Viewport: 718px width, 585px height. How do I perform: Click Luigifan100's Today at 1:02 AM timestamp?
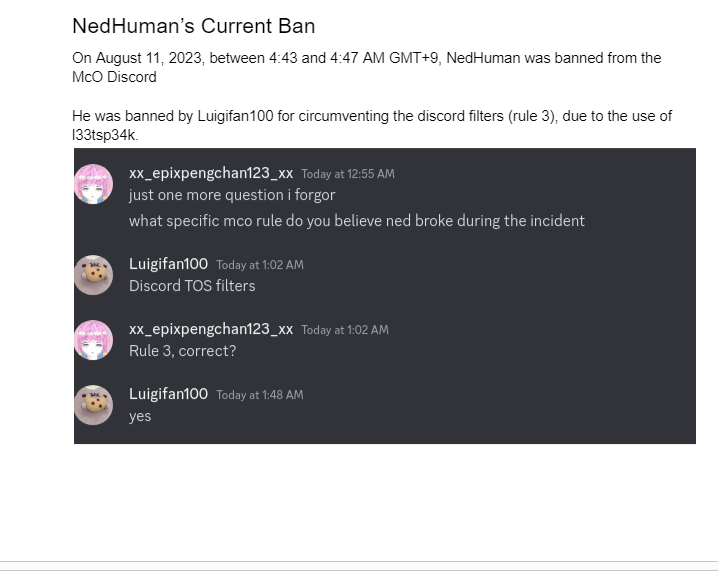[x=260, y=265]
